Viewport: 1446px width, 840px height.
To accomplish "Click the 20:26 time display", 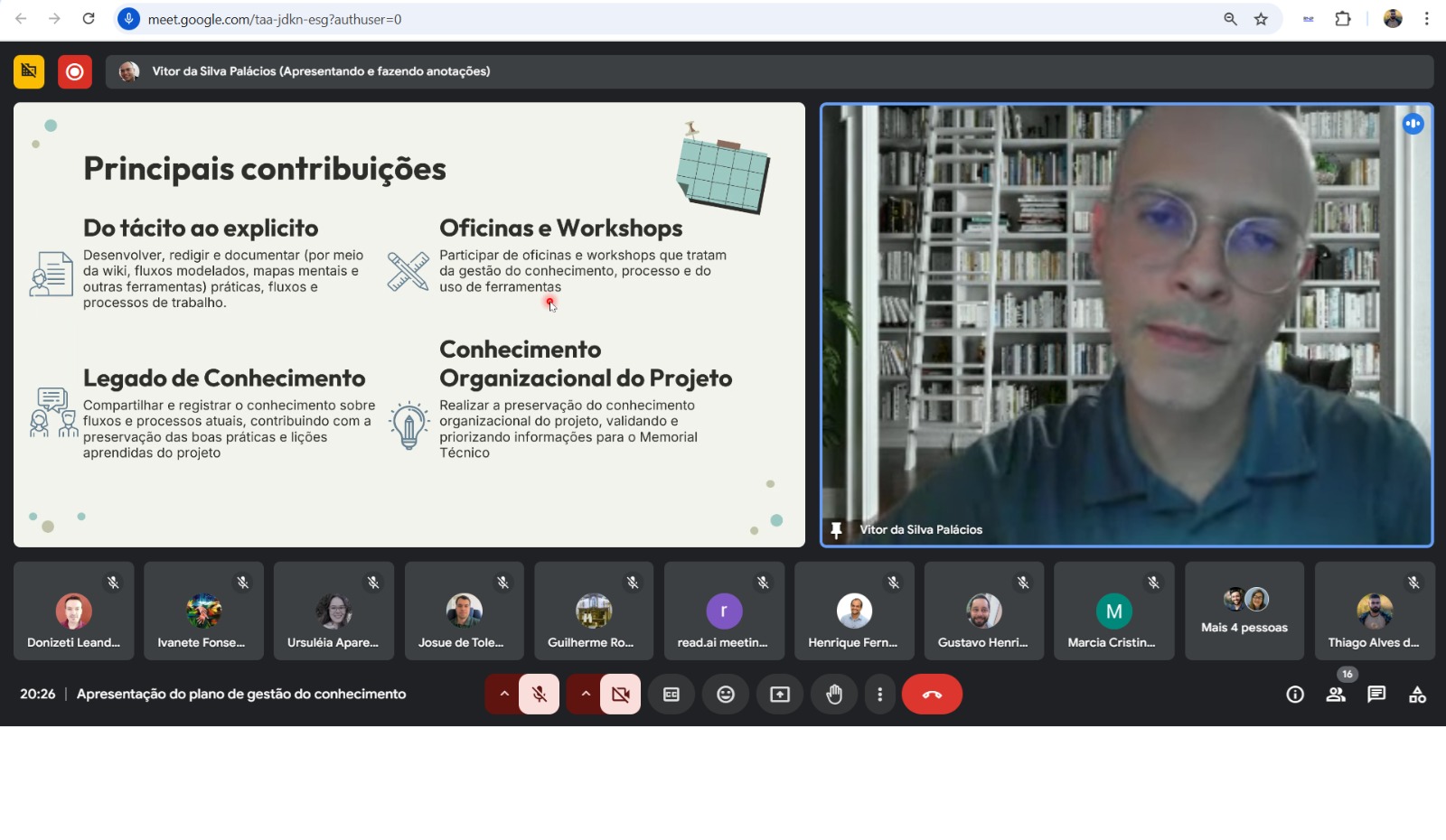I will click(38, 695).
